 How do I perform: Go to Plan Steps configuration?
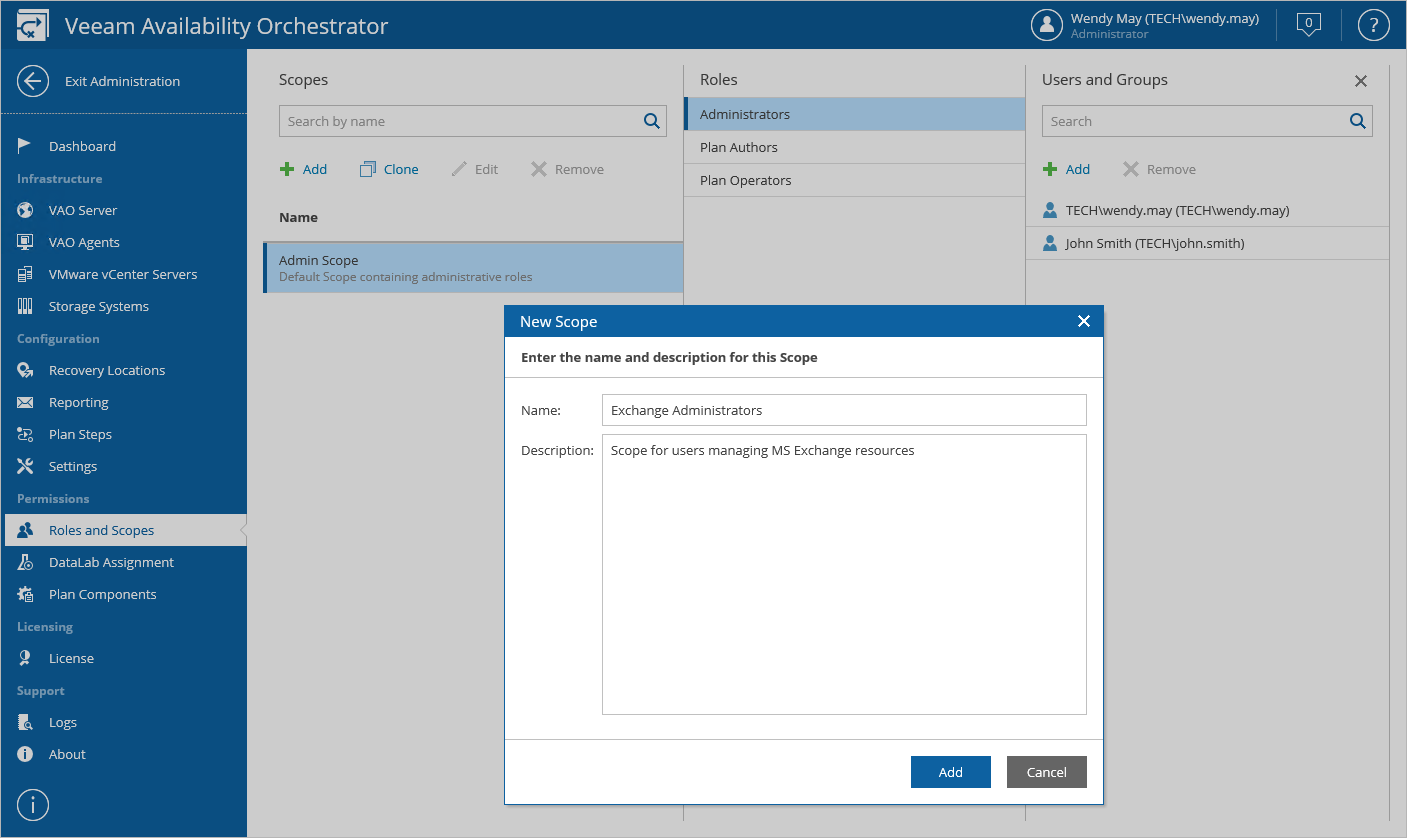[80, 434]
